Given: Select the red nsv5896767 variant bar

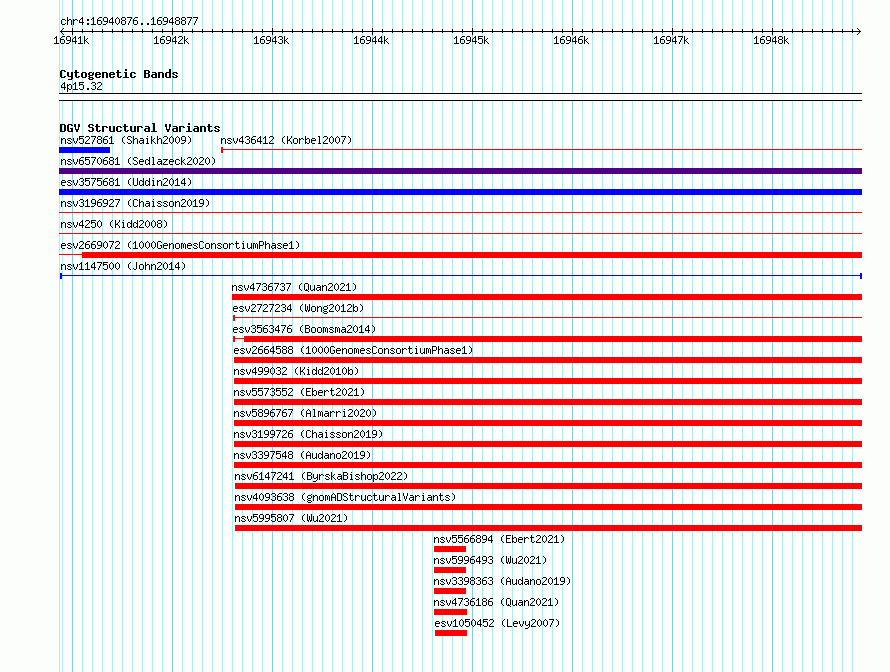Looking at the screenshot, I should [x=548, y=423].
